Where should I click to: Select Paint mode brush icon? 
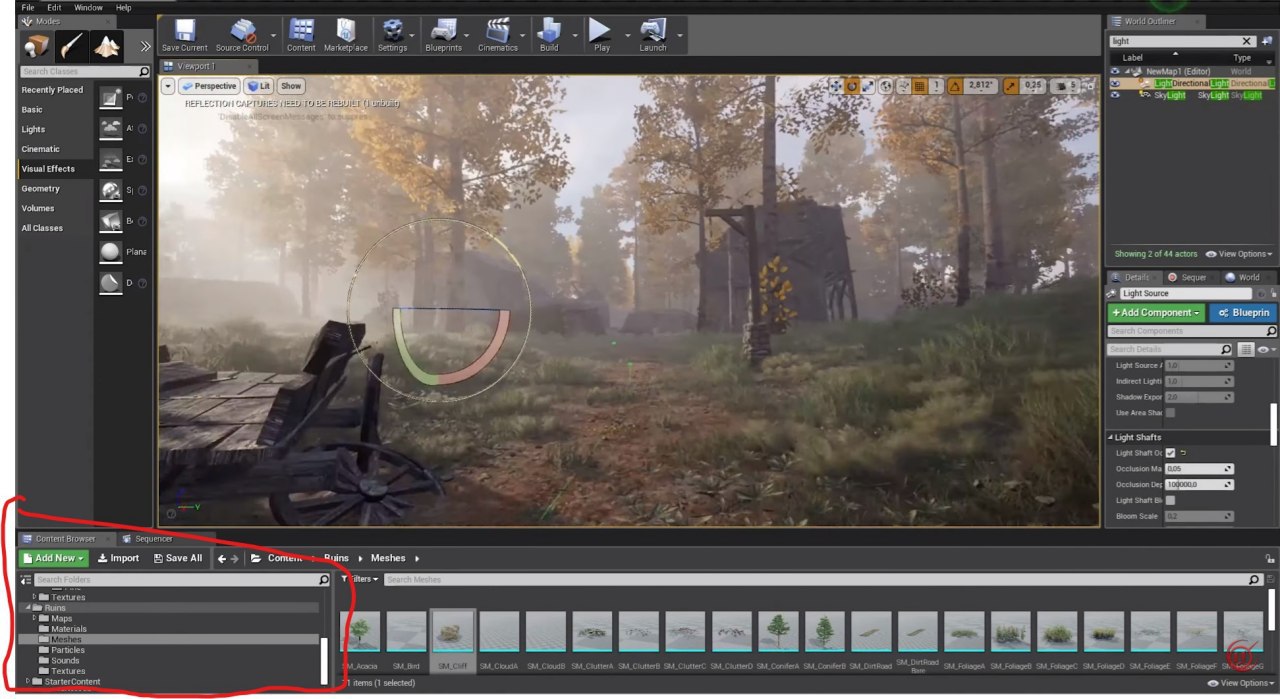point(71,45)
